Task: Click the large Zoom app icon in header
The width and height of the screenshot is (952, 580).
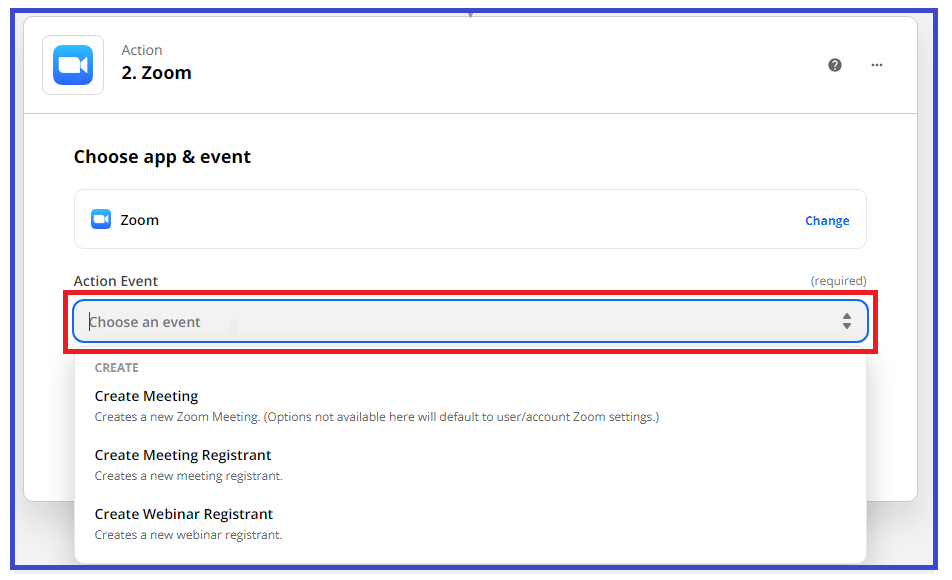Action: pyautogui.click(x=73, y=65)
